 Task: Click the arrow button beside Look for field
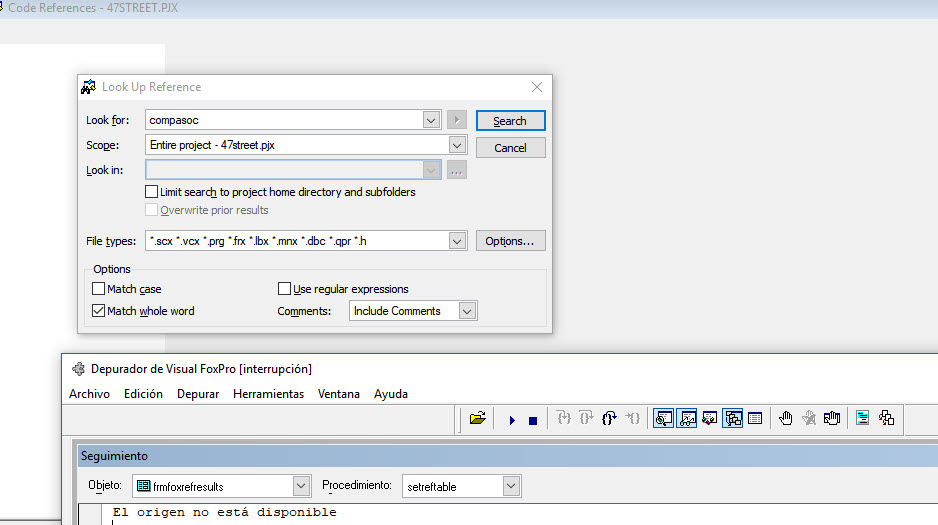457,120
